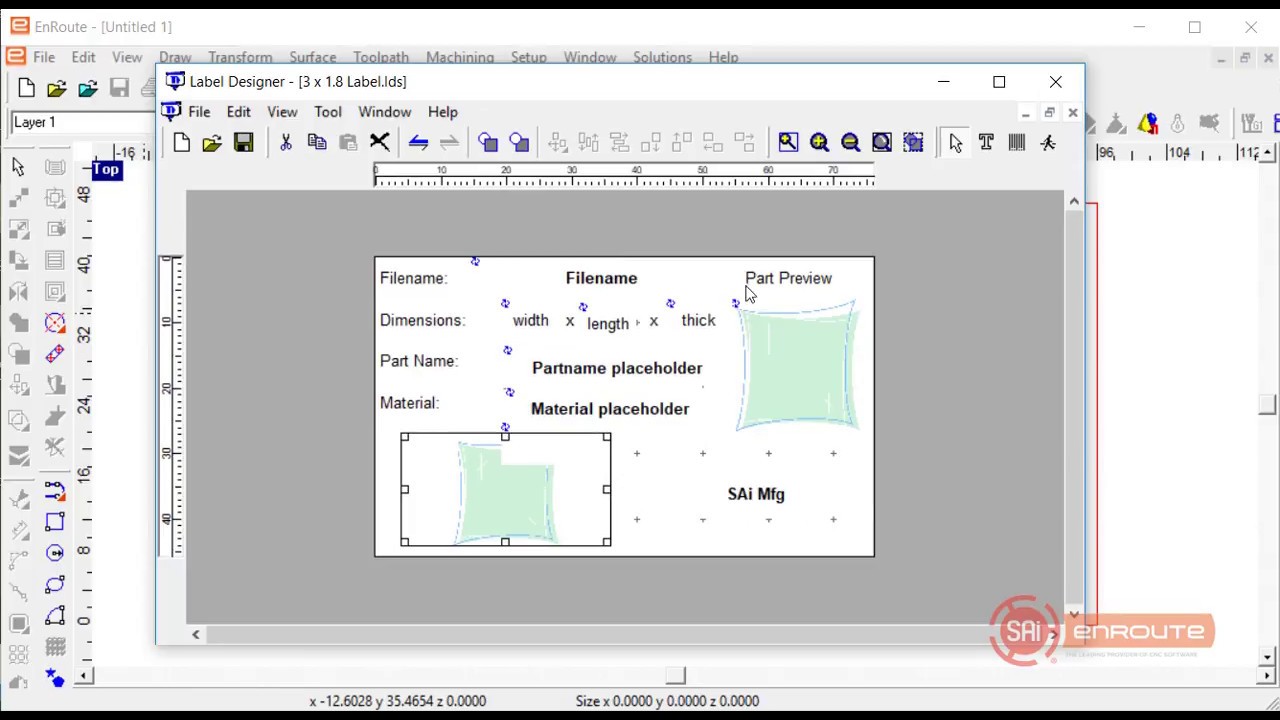Select the pointer arrow tool in Label Designer

point(955,143)
